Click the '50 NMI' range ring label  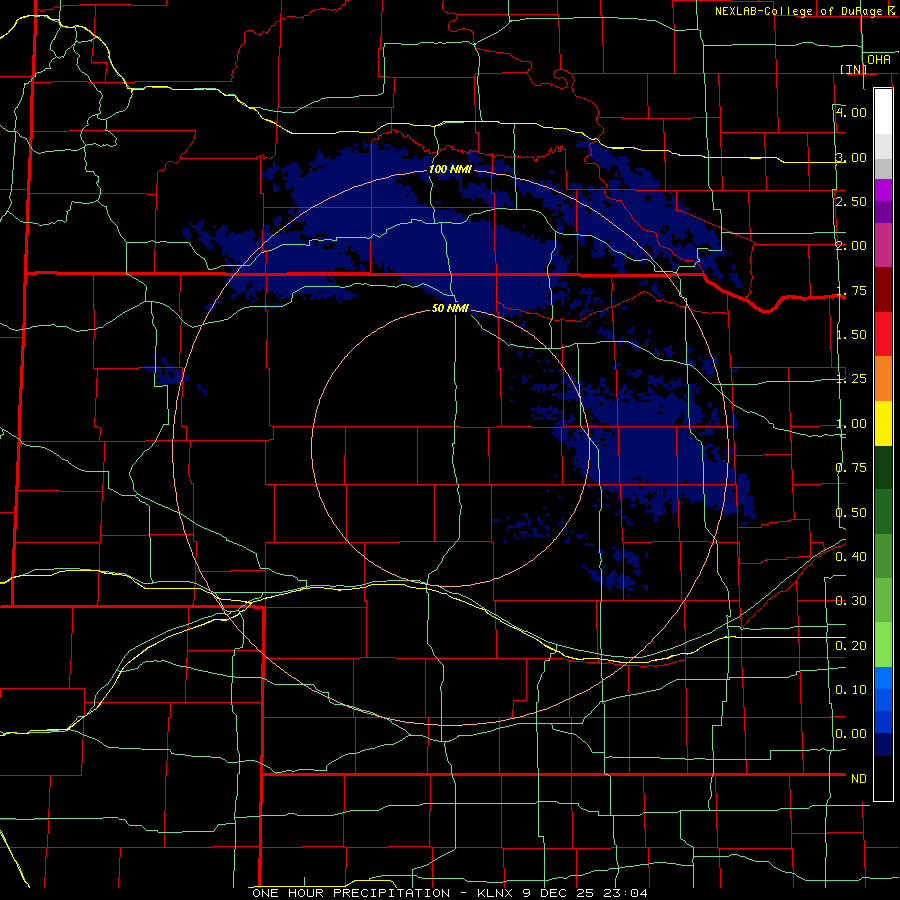pyautogui.click(x=450, y=309)
